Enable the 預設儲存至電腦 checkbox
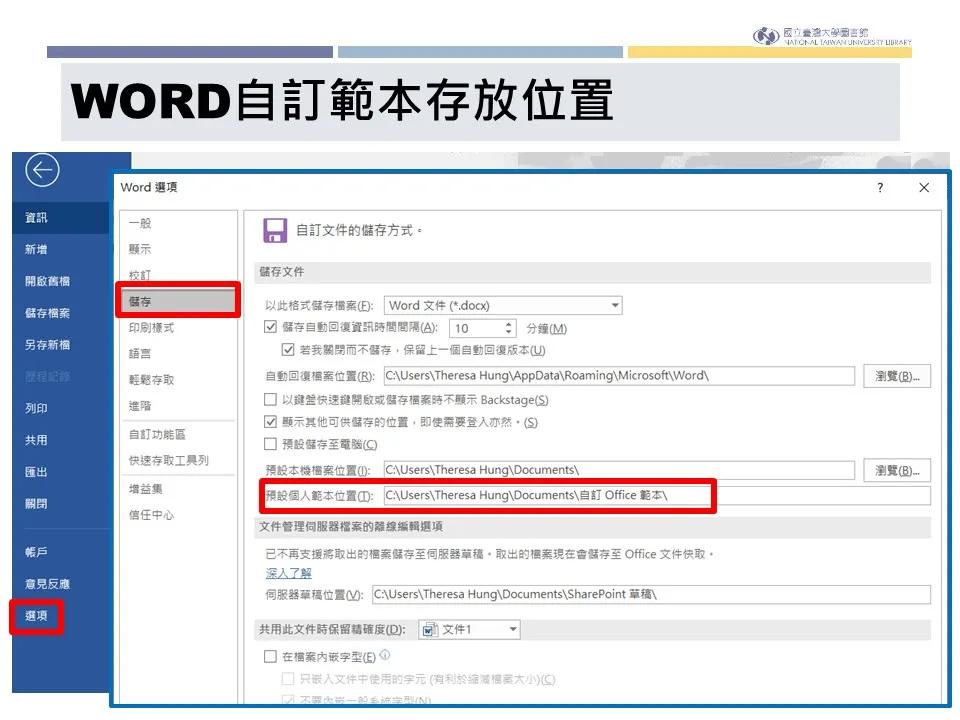This screenshot has width=960, height=720. tap(271, 443)
